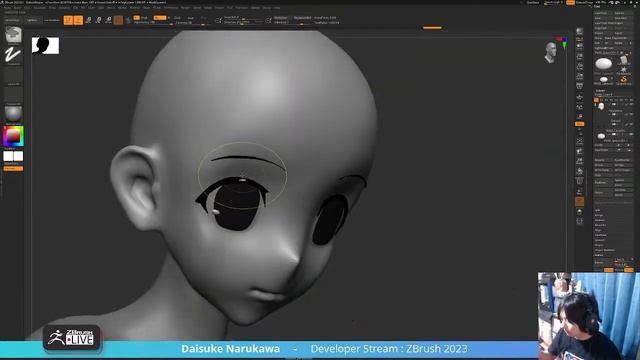The image size is (640, 360).
Task: Open the Texture selector slot
Action: (13, 95)
